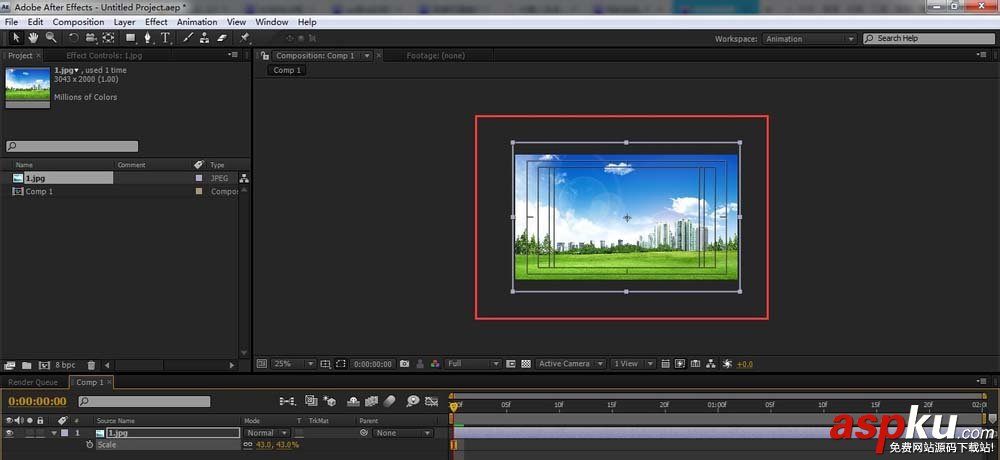1000x460 pixels.
Task: Select the Zoom magnifier tool
Action: click(x=50, y=38)
